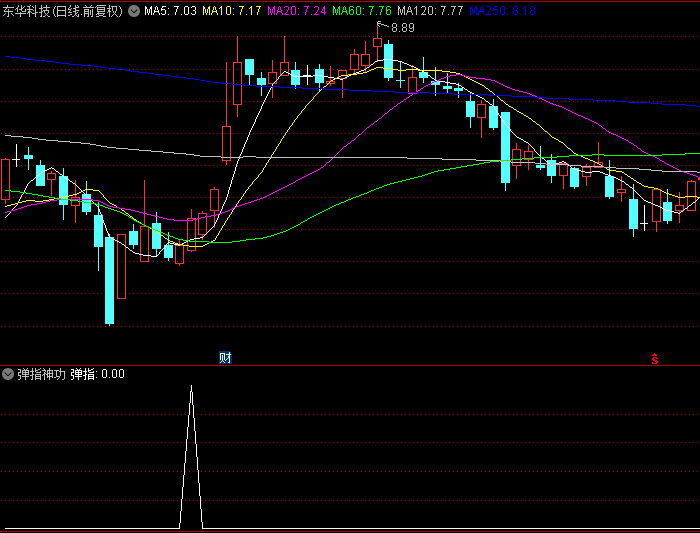Click the 弹指神功 indicator name
700x533 pixels.
coord(42,374)
